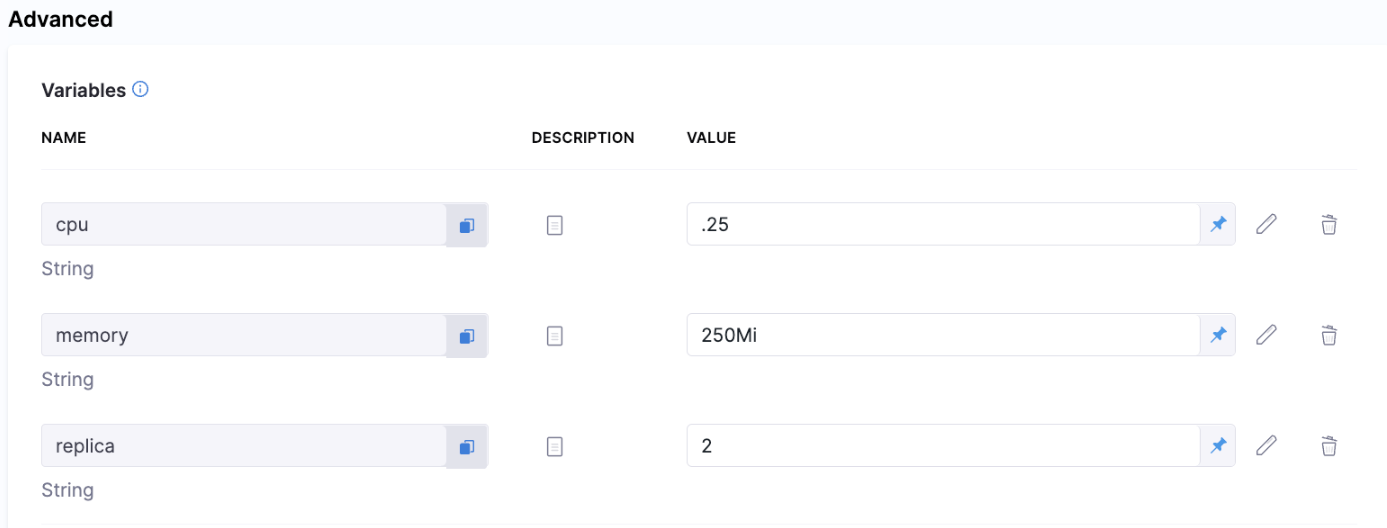Delete the replica variable
Screen dimensions: 1387x528
pyautogui.click(x=1328, y=446)
